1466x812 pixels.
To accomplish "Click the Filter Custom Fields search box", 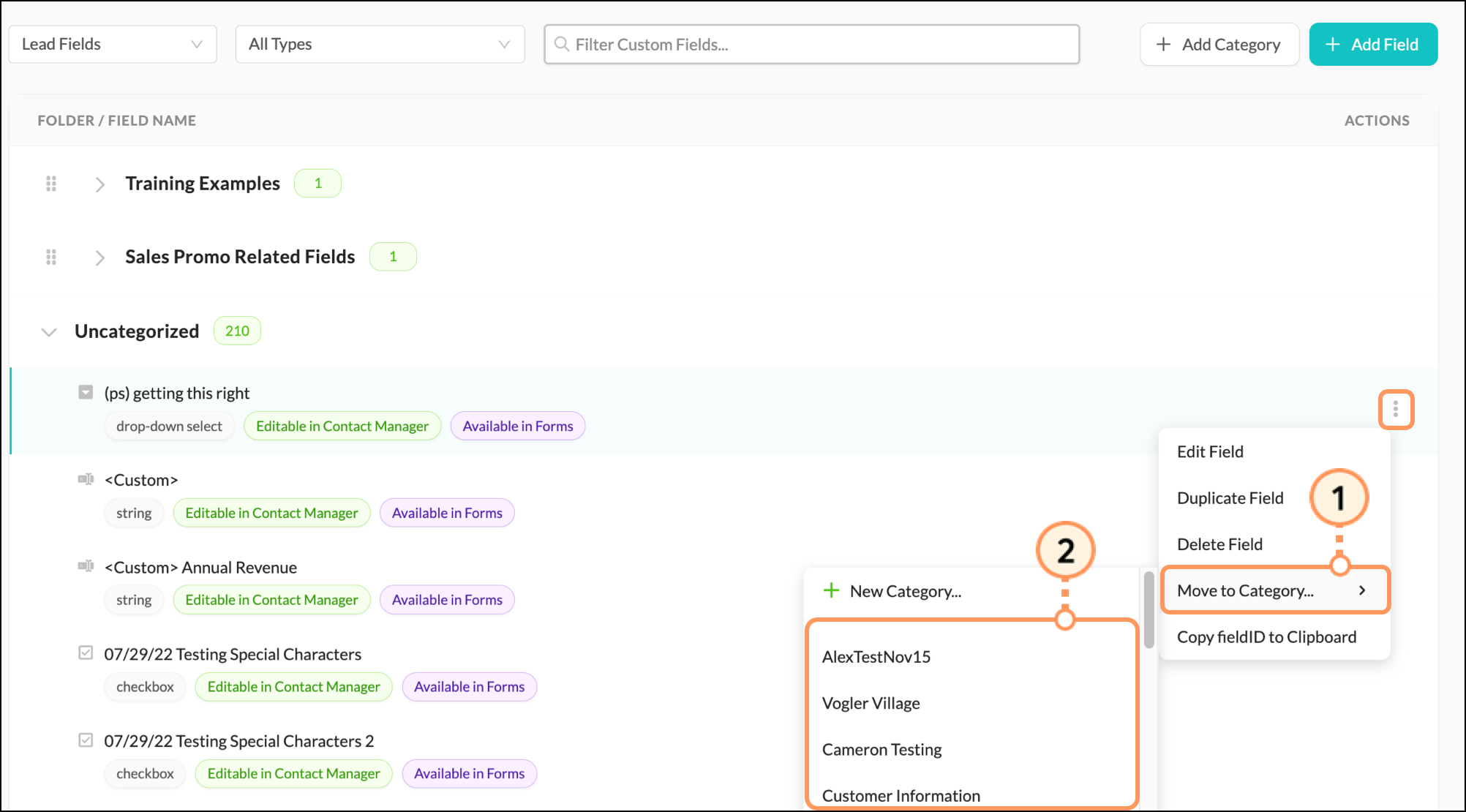I will click(811, 45).
